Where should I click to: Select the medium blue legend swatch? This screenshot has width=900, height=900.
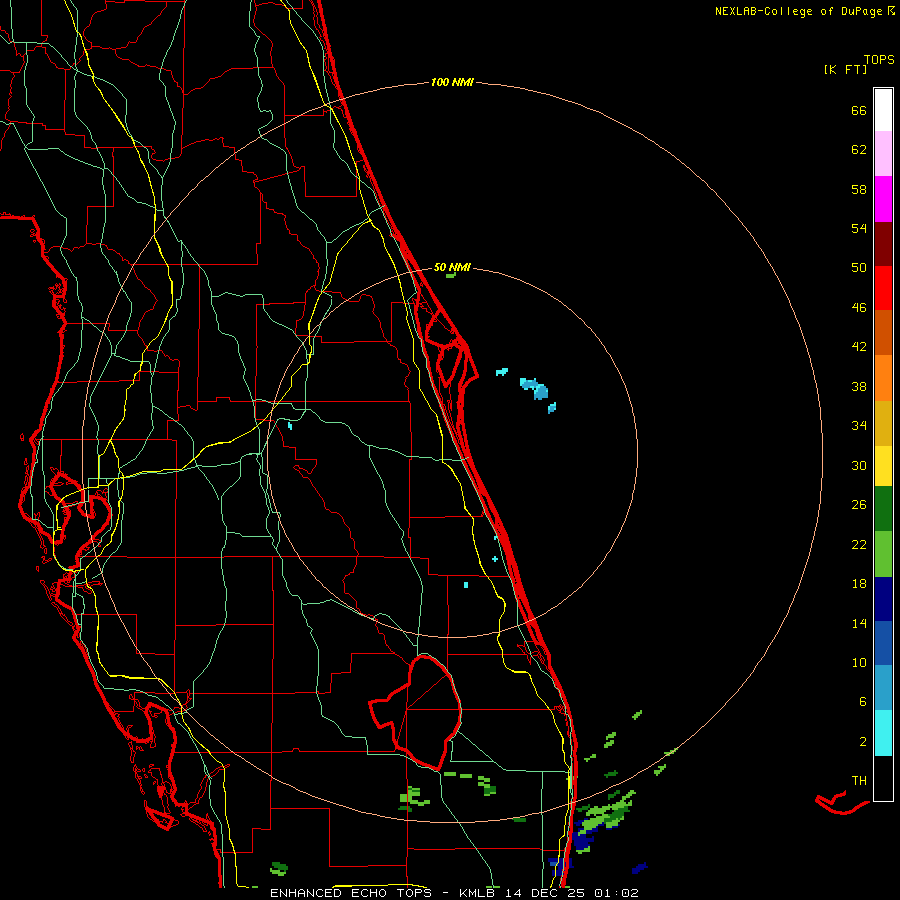pos(883,643)
